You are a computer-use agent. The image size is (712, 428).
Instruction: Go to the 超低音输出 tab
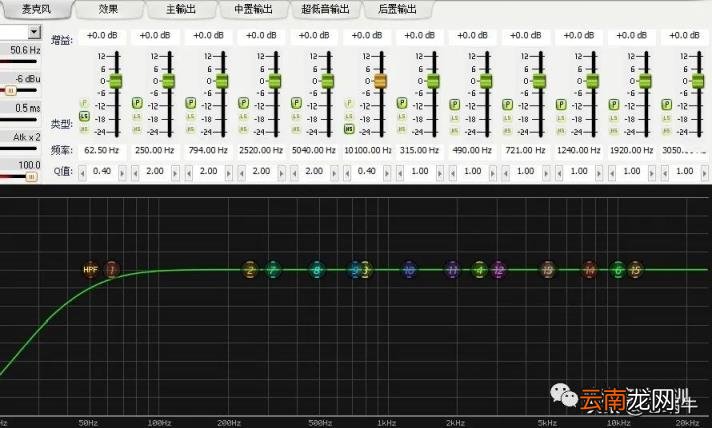point(325,9)
